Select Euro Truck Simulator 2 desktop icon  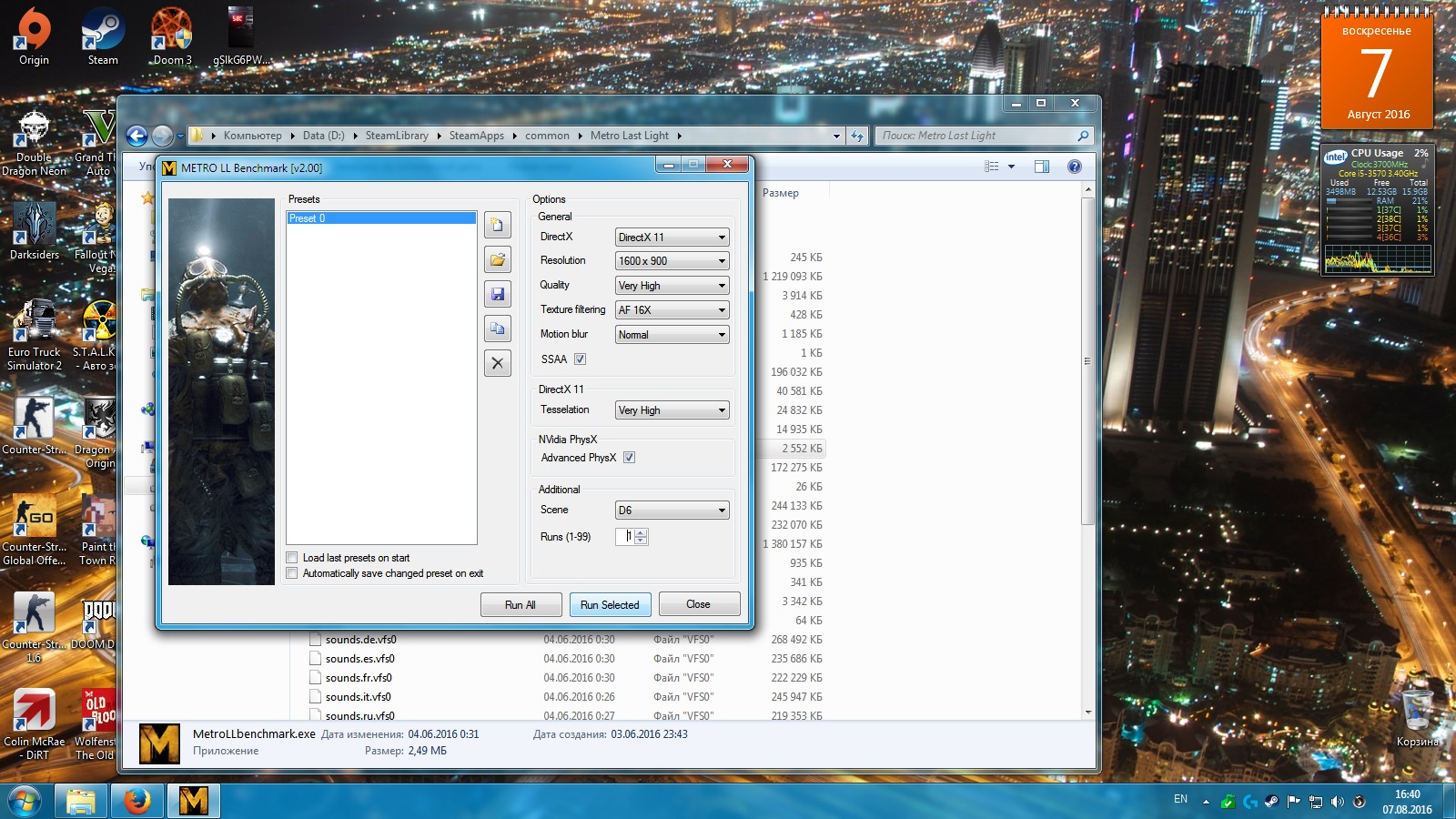click(35, 335)
